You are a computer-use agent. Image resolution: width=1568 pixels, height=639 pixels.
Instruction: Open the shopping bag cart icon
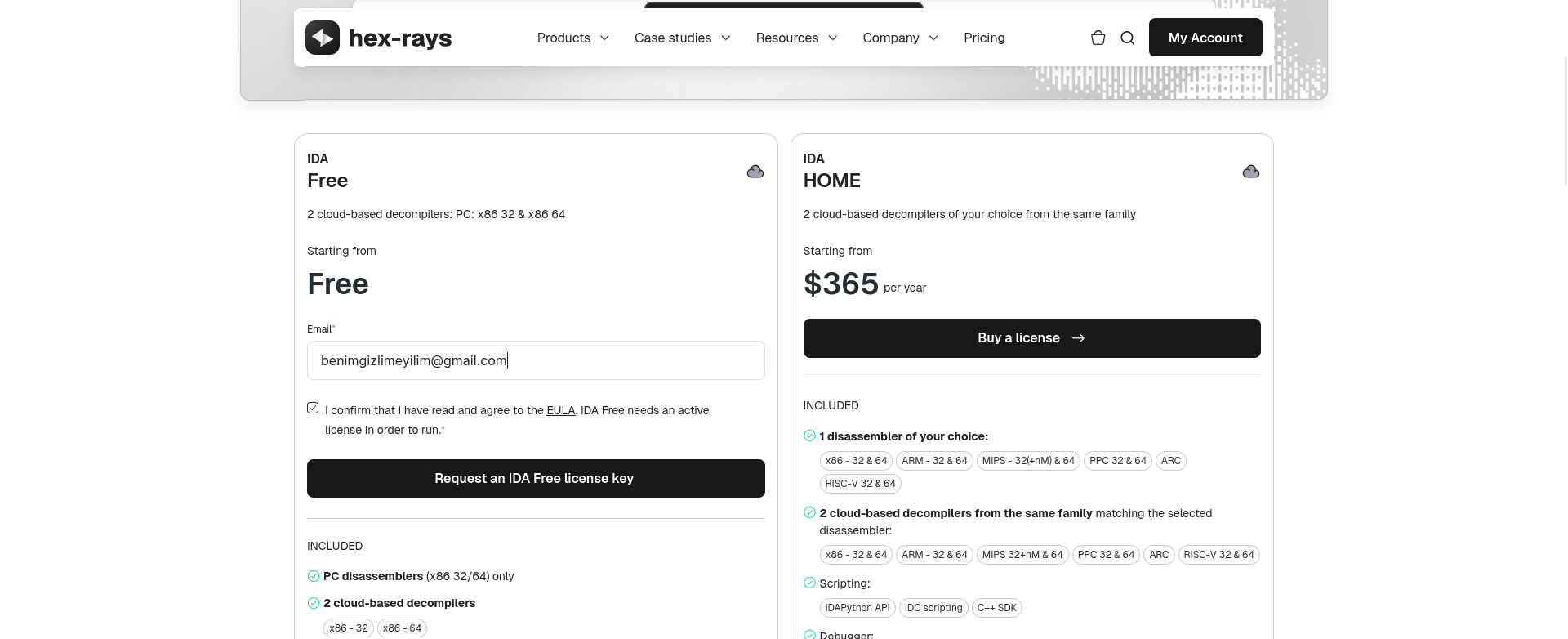click(x=1098, y=38)
